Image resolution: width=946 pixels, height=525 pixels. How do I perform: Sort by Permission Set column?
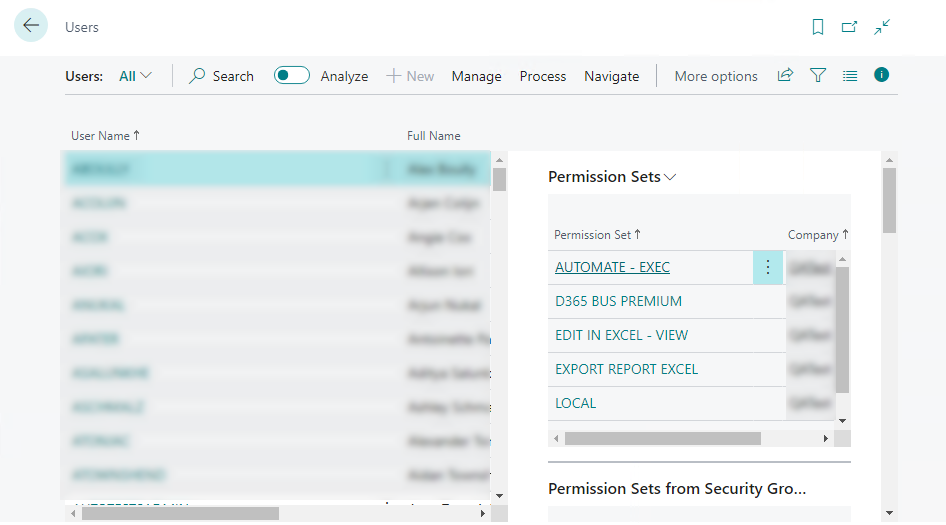597,235
